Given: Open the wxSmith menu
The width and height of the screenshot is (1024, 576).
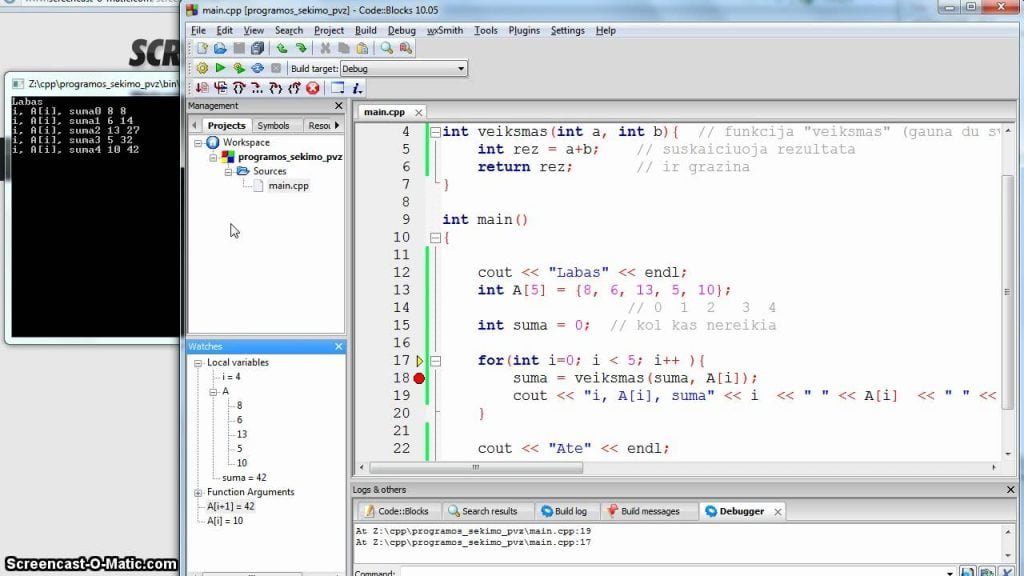Looking at the screenshot, I should point(445,30).
